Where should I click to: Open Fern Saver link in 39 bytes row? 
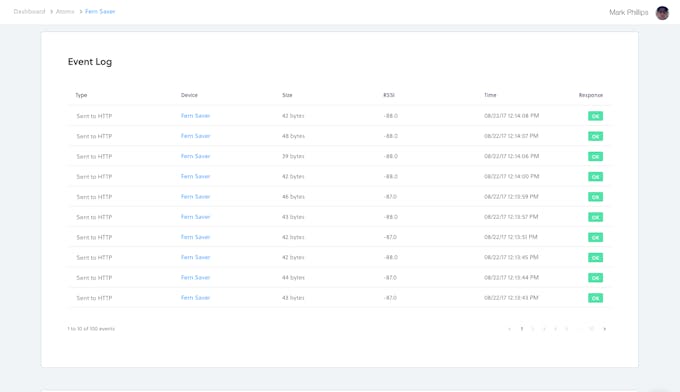195,156
